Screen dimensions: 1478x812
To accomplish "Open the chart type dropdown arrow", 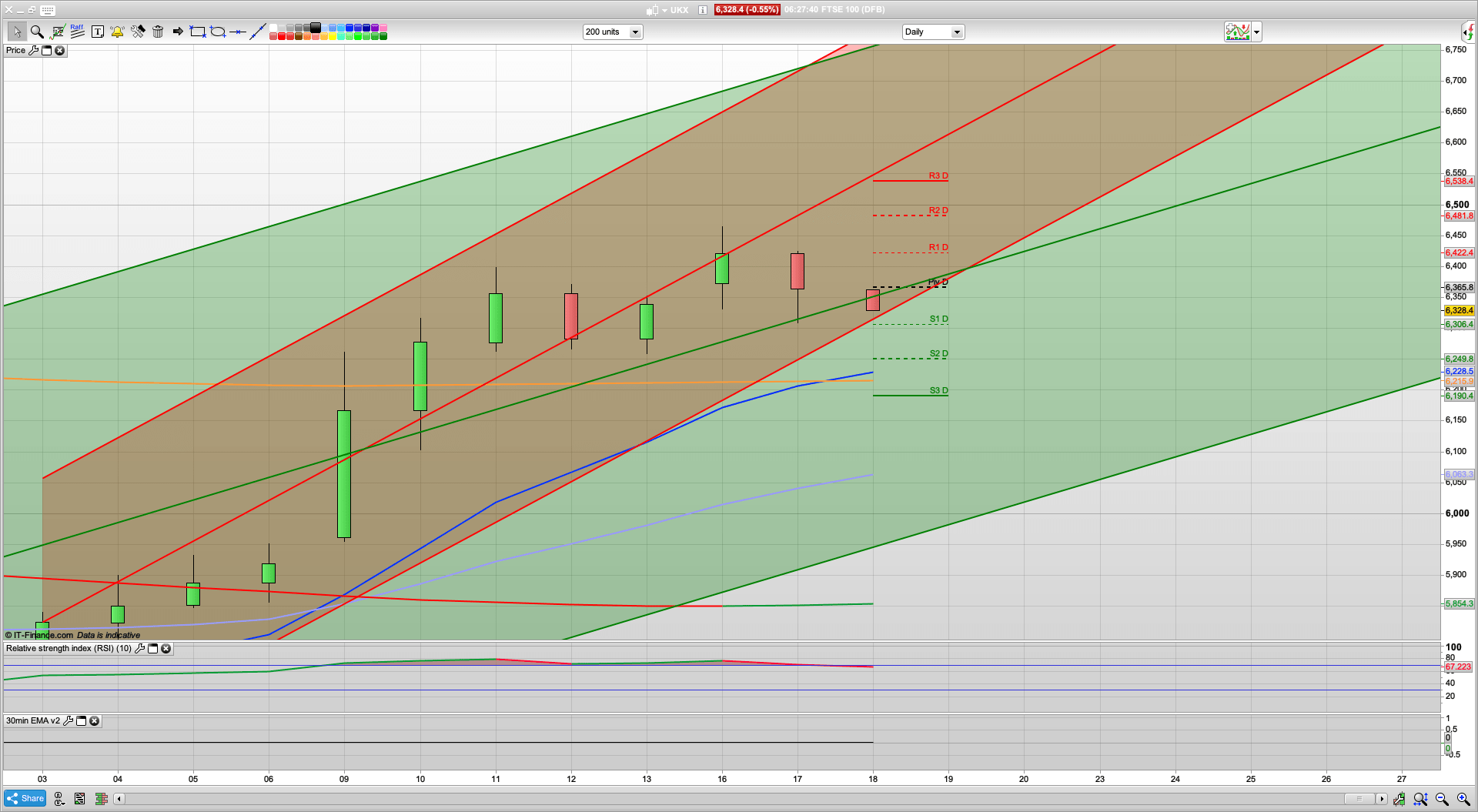I will pyautogui.click(x=1256, y=32).
